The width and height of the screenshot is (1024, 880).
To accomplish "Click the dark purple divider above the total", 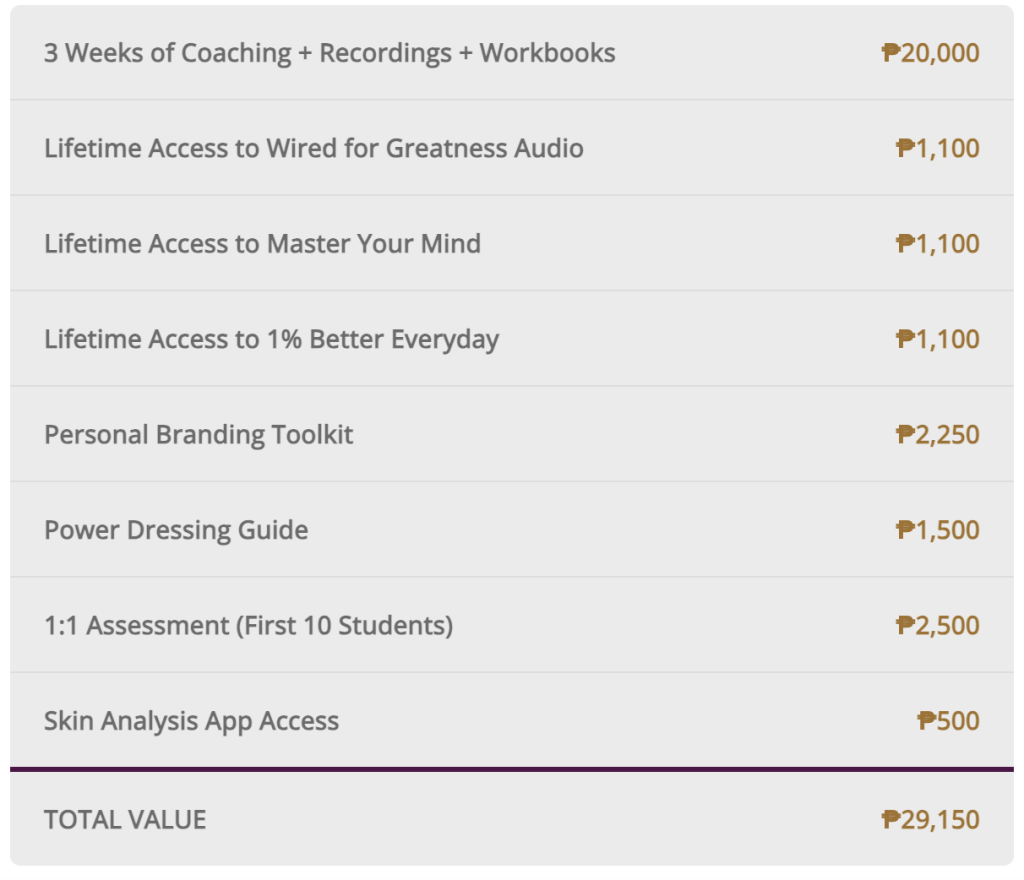I will [x=512, y=769].
